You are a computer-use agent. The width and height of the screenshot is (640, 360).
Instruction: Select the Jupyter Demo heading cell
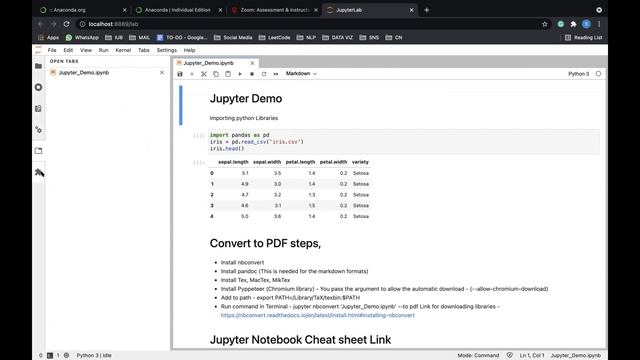(x=246, y=98)
